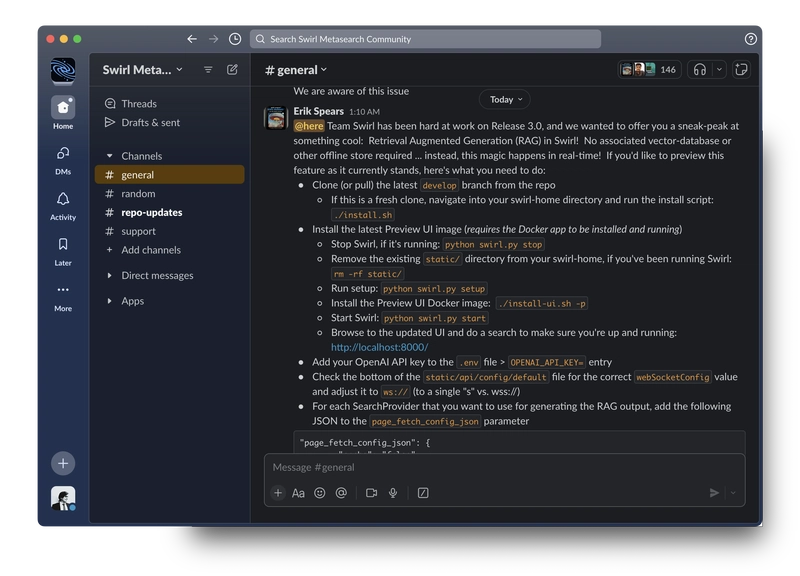Open the More sidebar menu

(x=63, y=297)
